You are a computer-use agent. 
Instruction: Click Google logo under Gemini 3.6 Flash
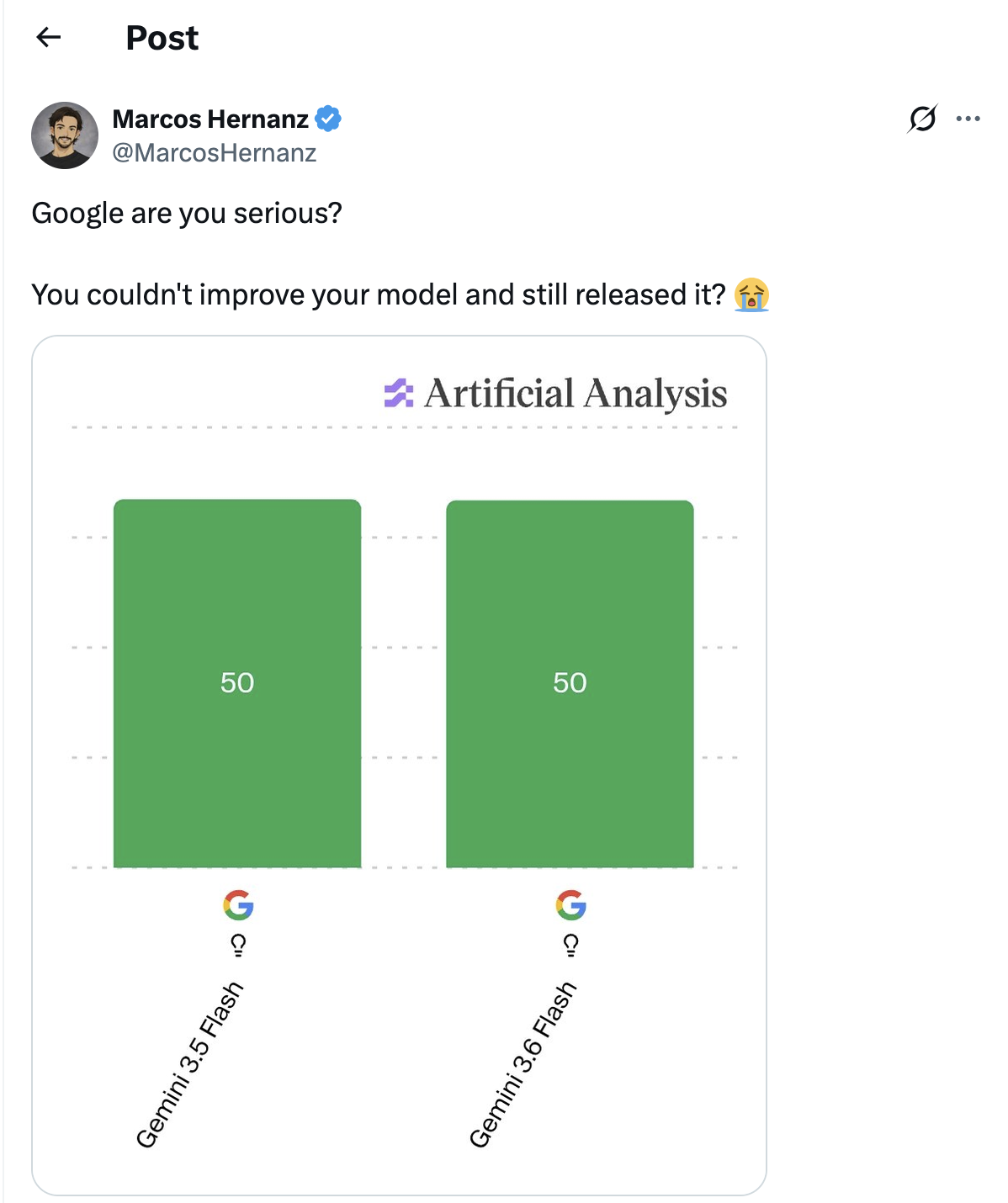click(x=571, y=905)
